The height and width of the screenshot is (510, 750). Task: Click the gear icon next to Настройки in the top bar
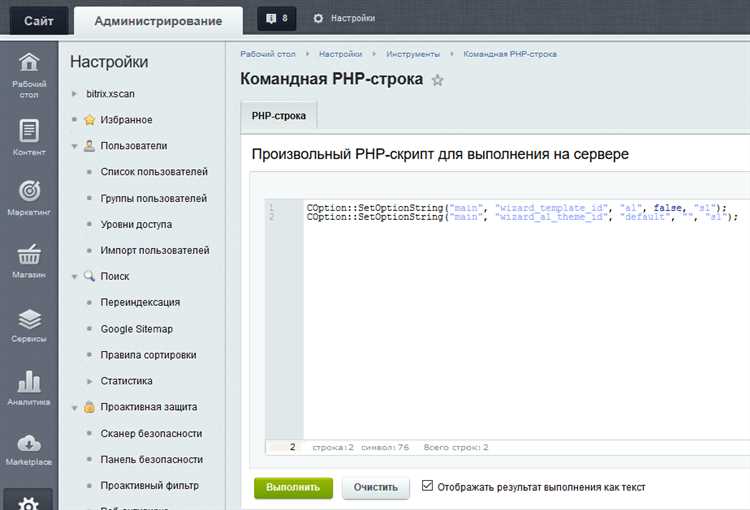318,19
